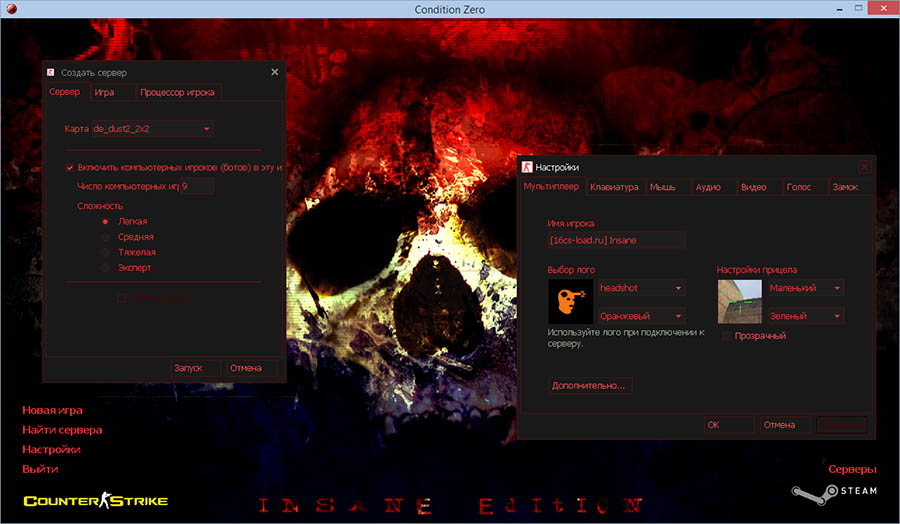
Task: Click the Дополнительно... button
Action: pyautogui.click(x=590, y=385)
